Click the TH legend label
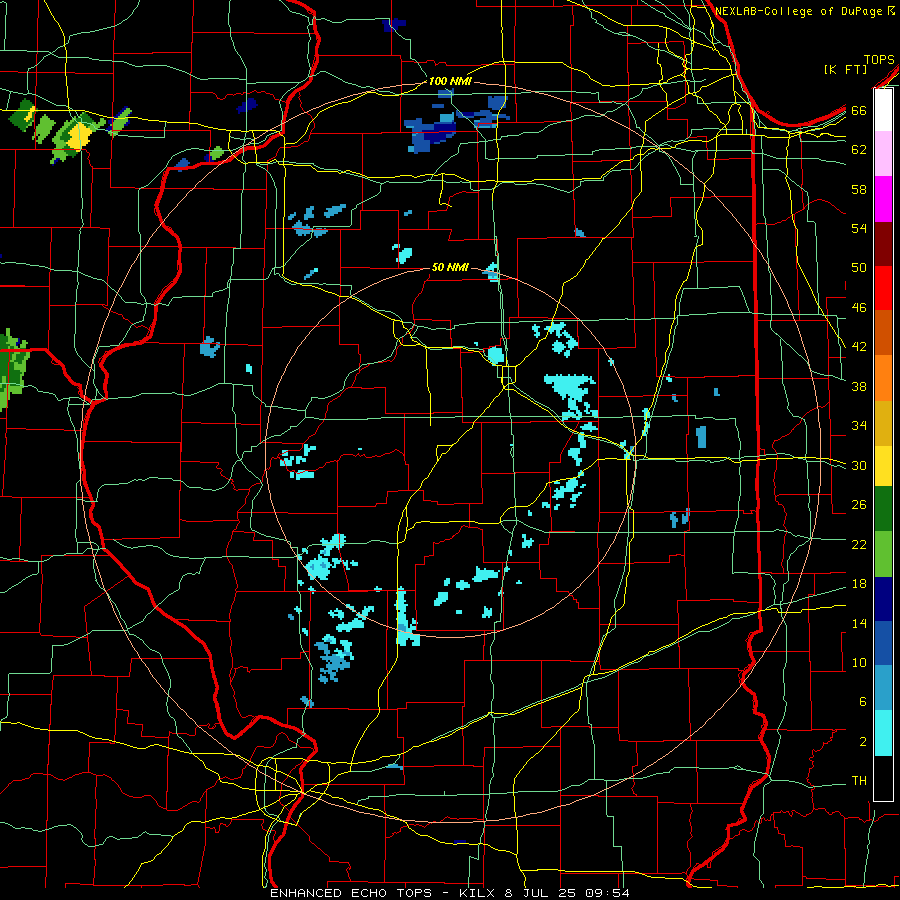The image size is (900, 900). [859, 781]
